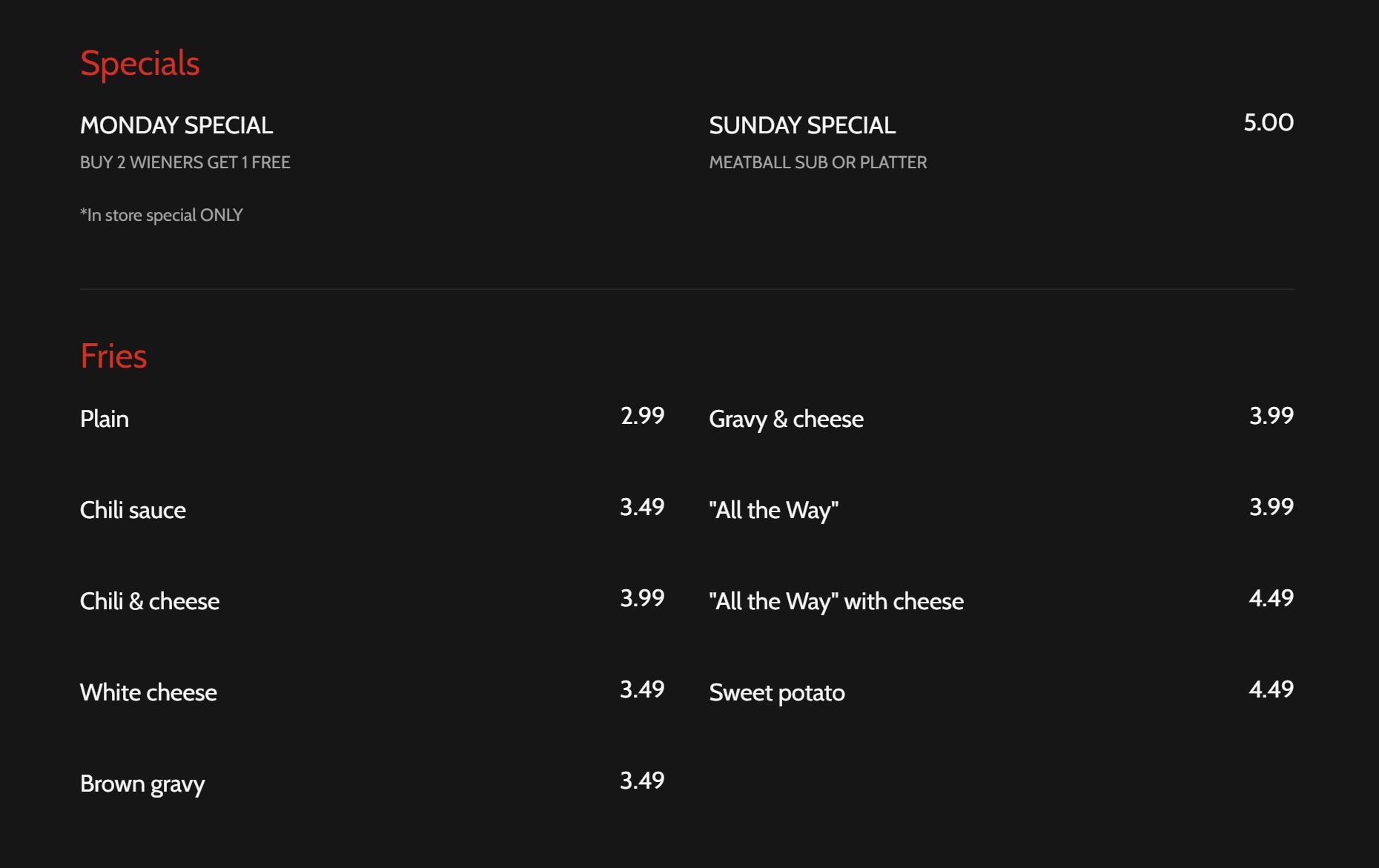Viewport: 1379px width, 868px height.
Task: Choose the Chili & cheese fries item
Action: point(150,601)
